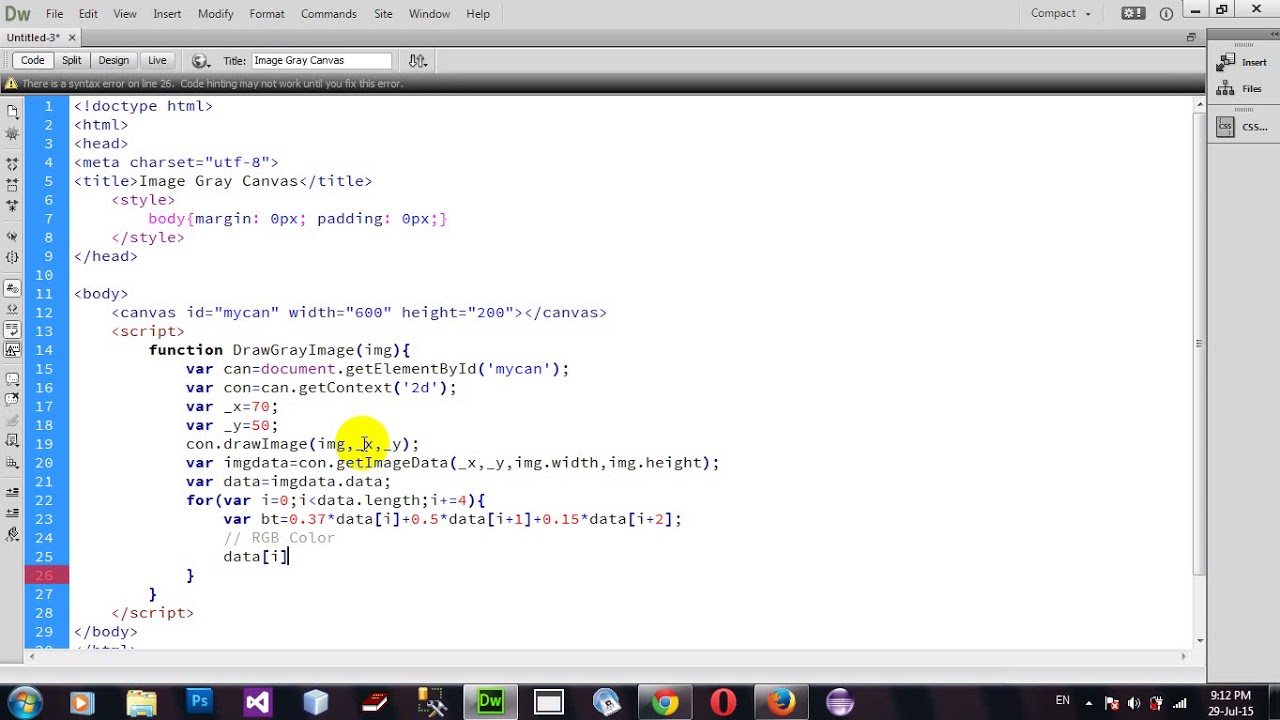Open the Edit menu
Viewport: 1280px width, 720px height.
pyautogui.click(x=88, y=14)
